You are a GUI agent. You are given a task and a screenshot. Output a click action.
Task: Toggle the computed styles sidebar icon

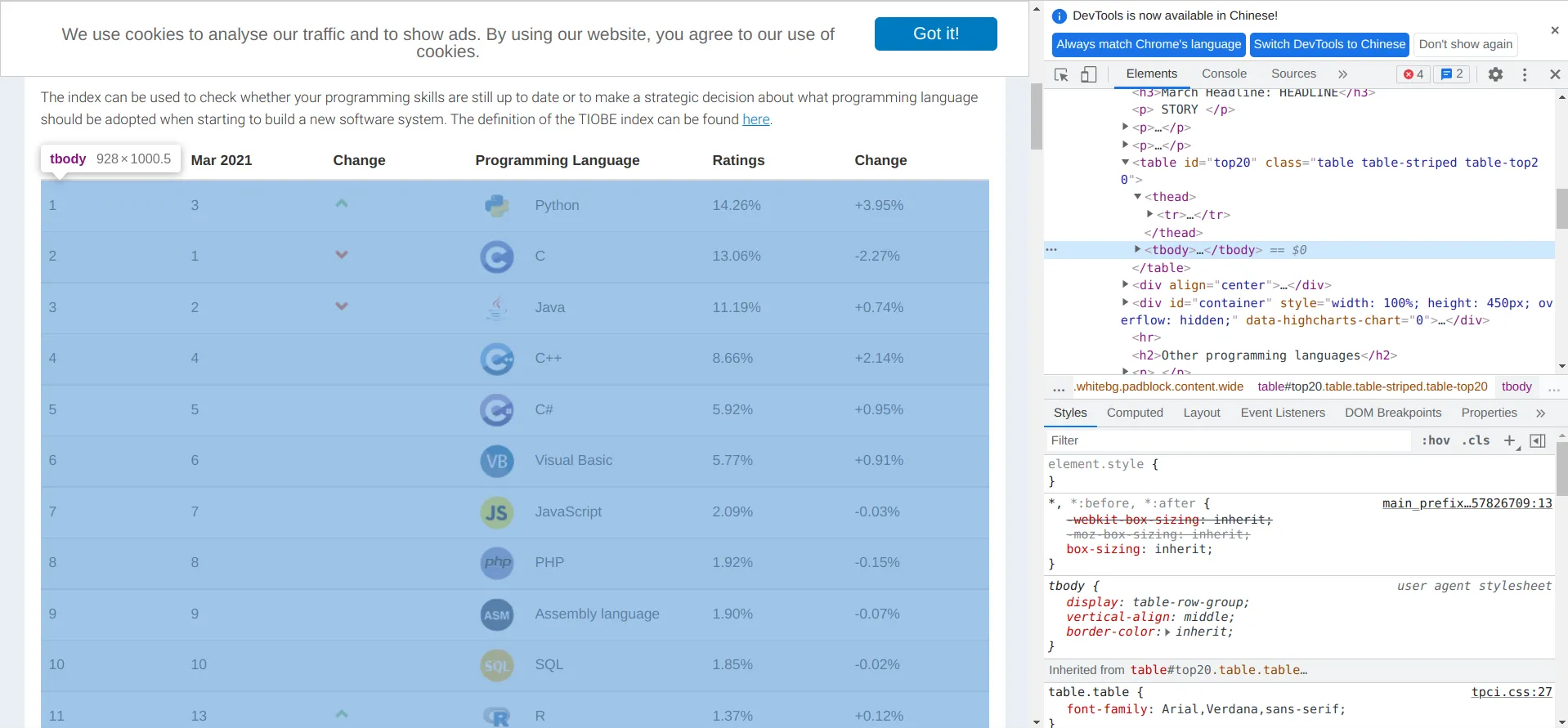pyautogui.click(x=1538, y=440)
